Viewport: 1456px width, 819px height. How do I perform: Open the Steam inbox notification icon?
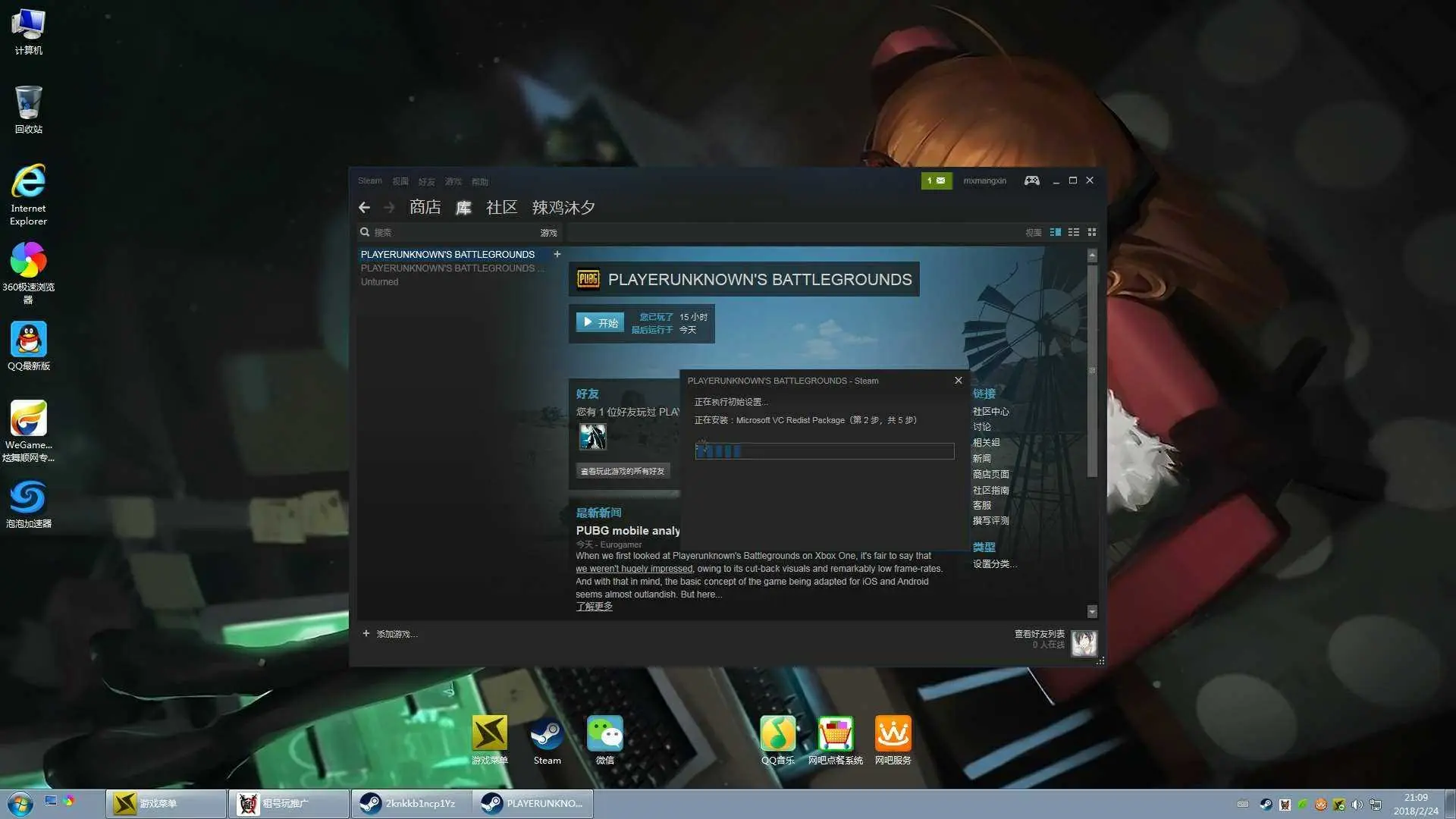pyautogui.click(x=937, y=180)
